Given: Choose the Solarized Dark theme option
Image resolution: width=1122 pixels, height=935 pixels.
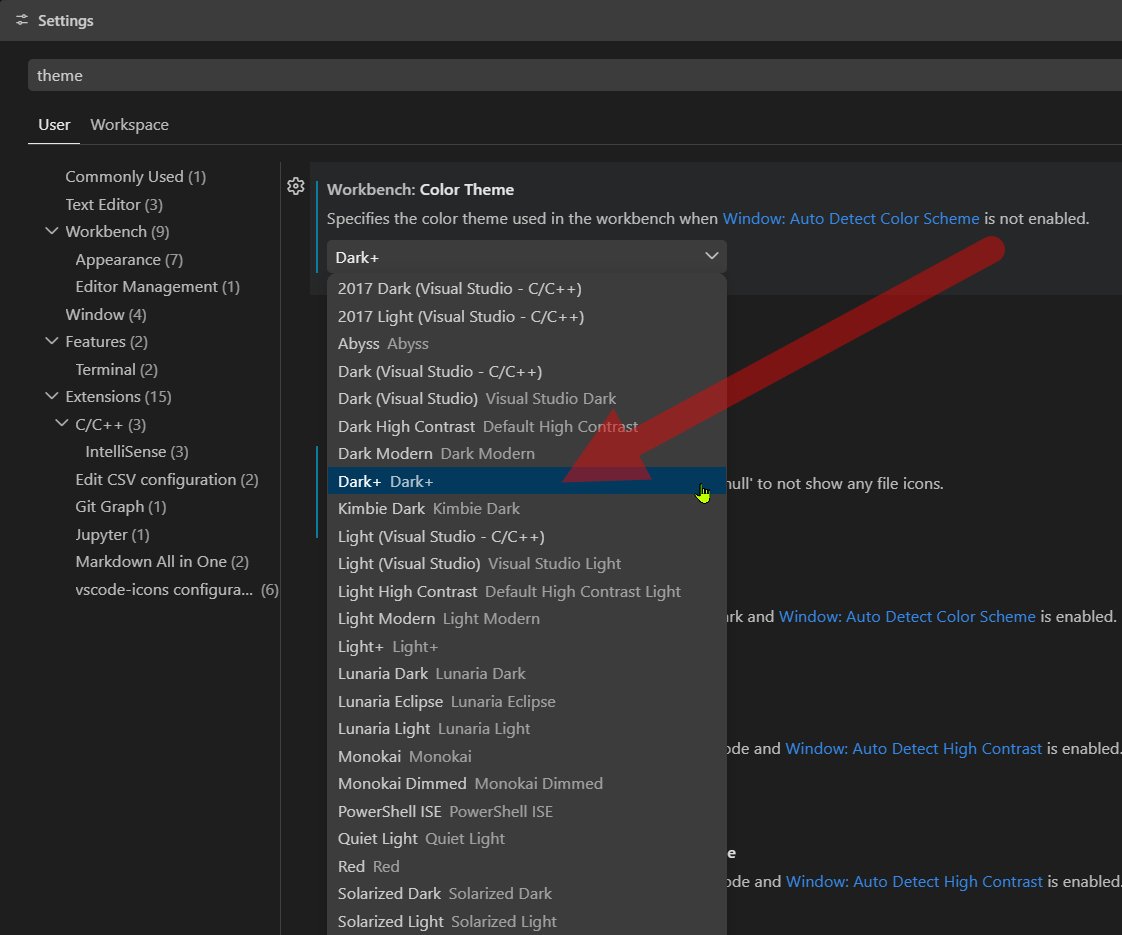Looking at the screenshot, I should (527, 894).
